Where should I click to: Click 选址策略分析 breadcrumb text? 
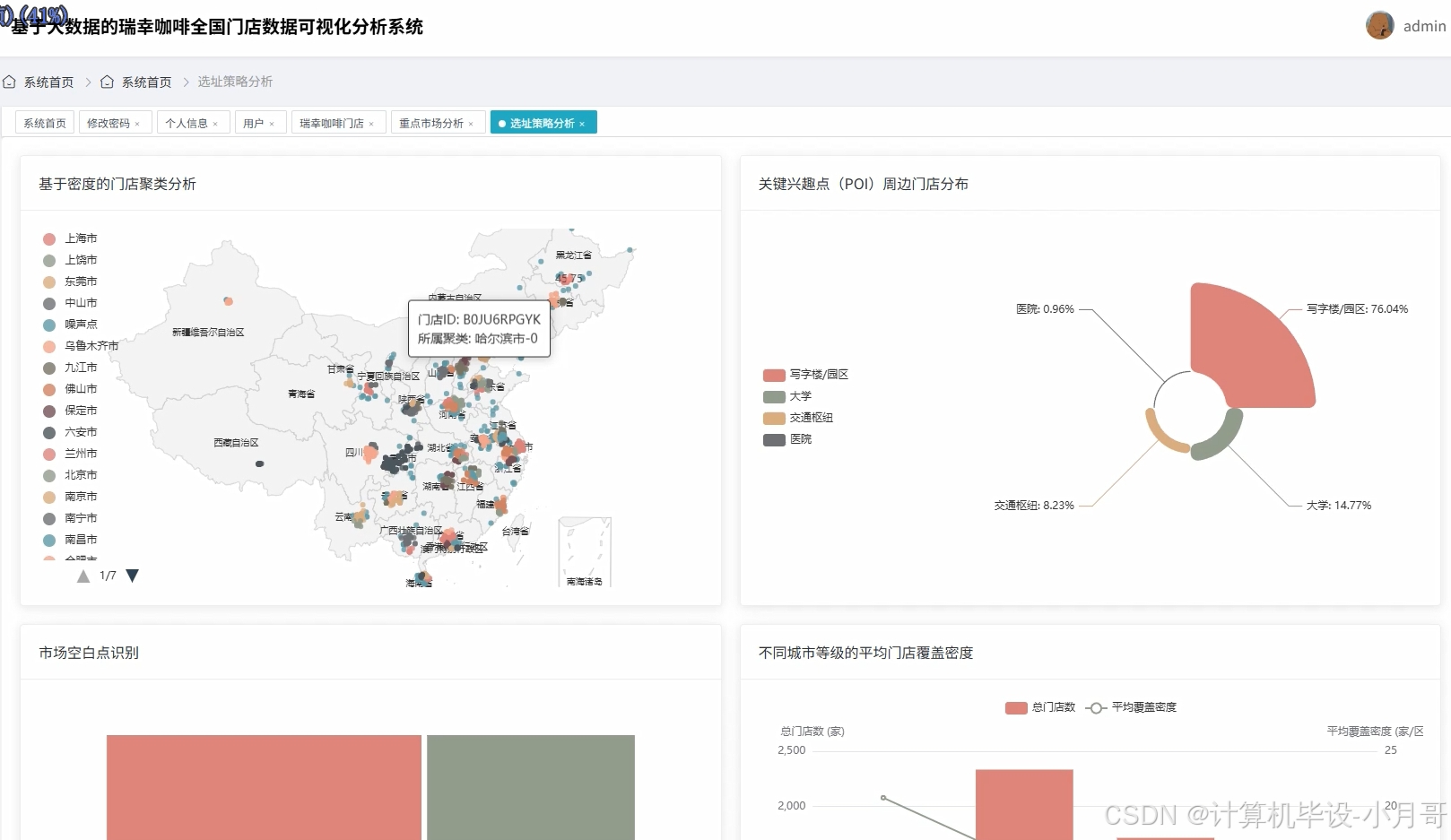[x=235, y=82]
